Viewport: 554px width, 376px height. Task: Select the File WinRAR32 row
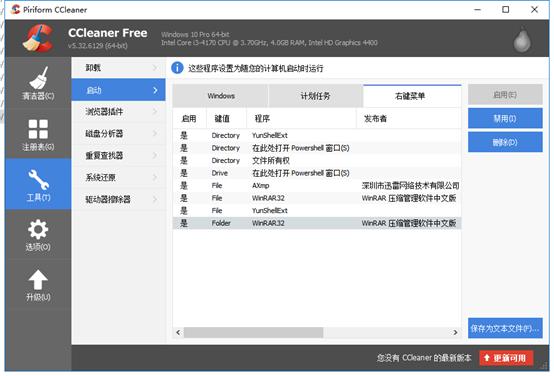(317, 198)
